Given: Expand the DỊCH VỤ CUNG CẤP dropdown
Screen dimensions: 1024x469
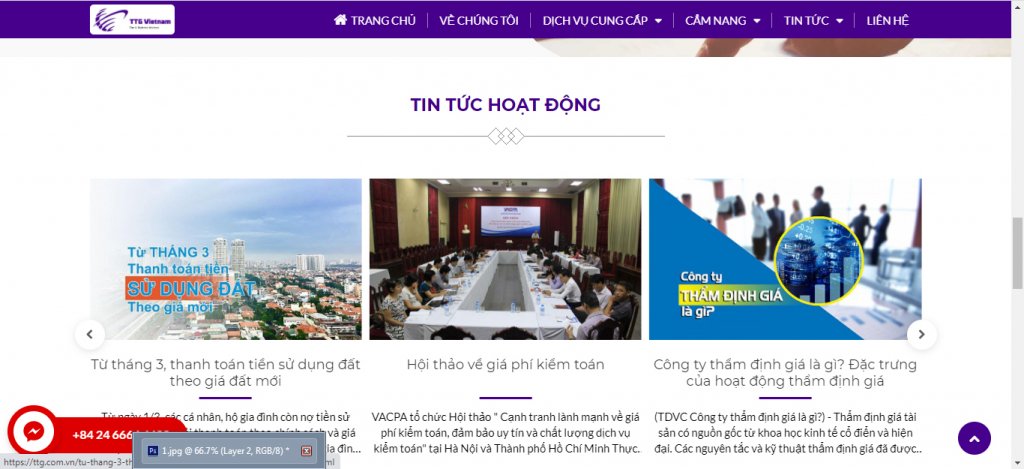Looking at the screenshot, I should (x=658, y=21).
